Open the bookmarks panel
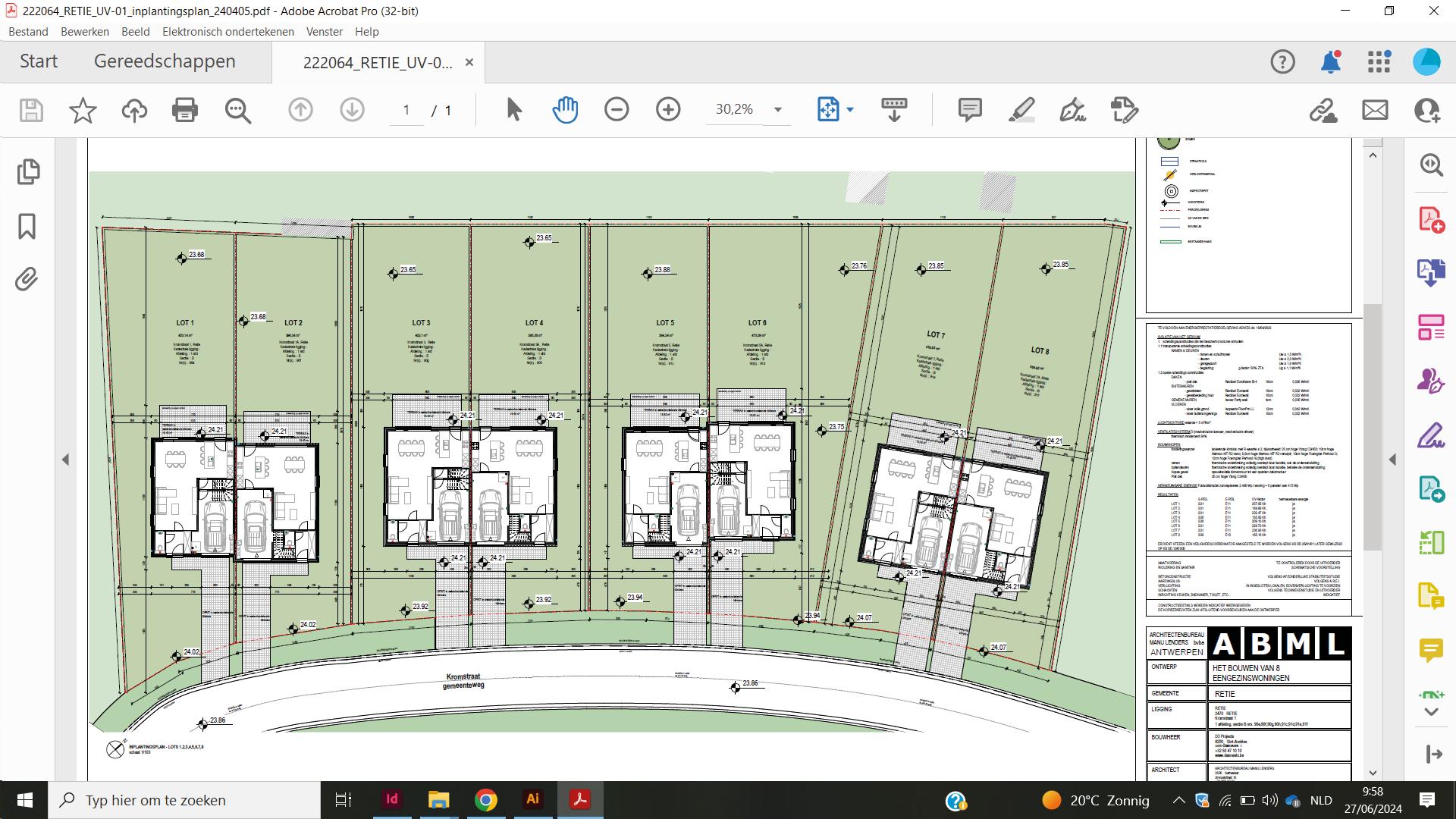The height and width of the screenshot is (819, 1456). [27, 226]
